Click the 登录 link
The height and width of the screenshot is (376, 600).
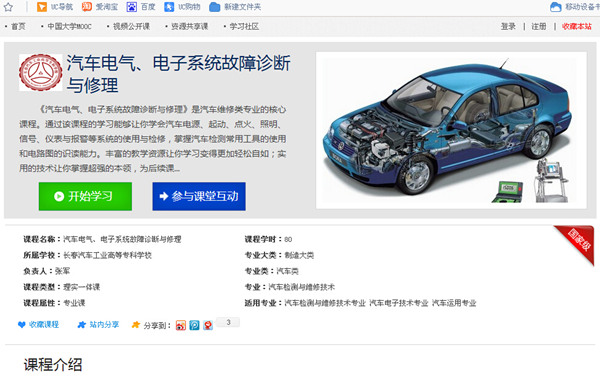(x=508, y=26)
